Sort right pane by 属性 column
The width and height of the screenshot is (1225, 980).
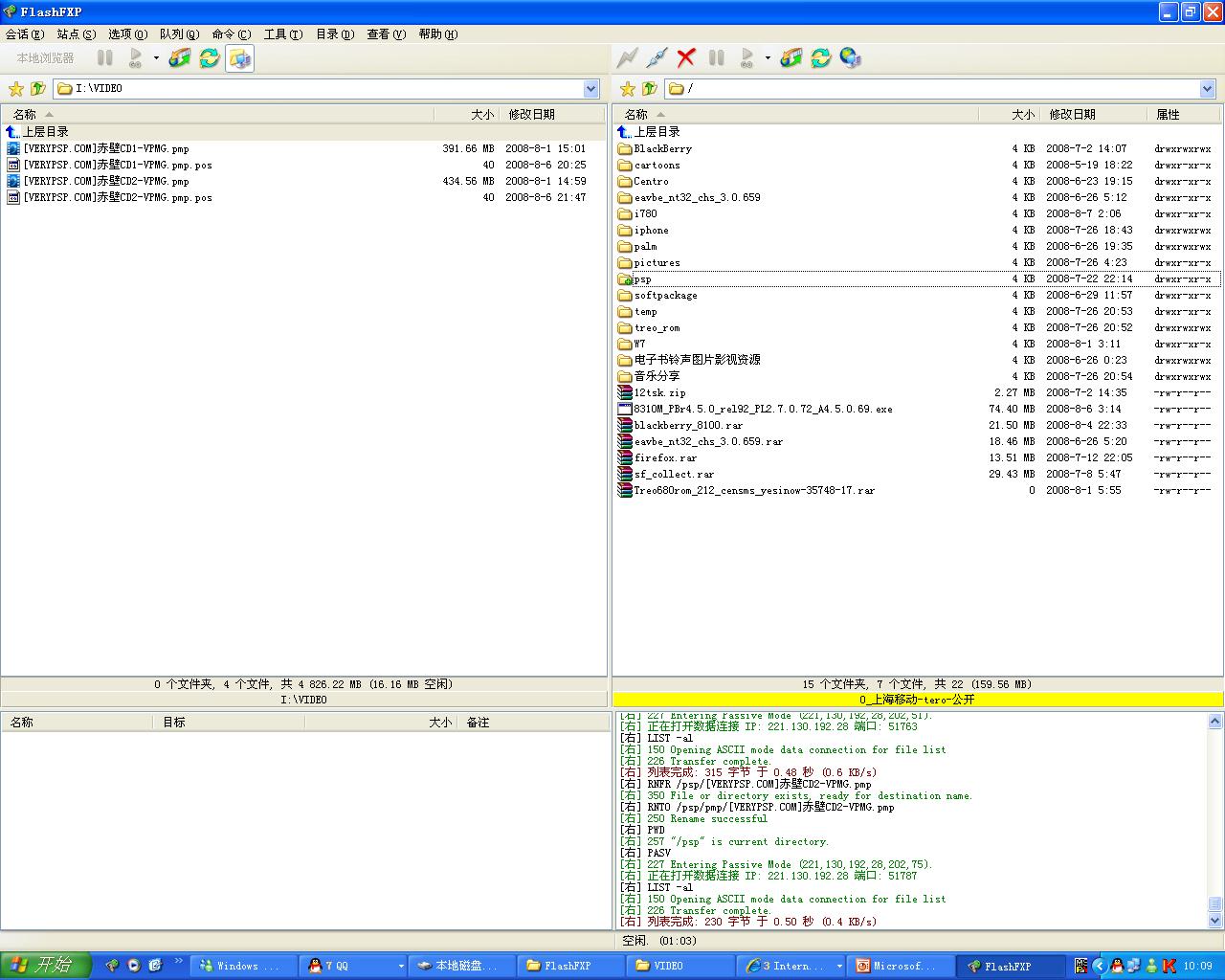click(x=1185, y=114)
